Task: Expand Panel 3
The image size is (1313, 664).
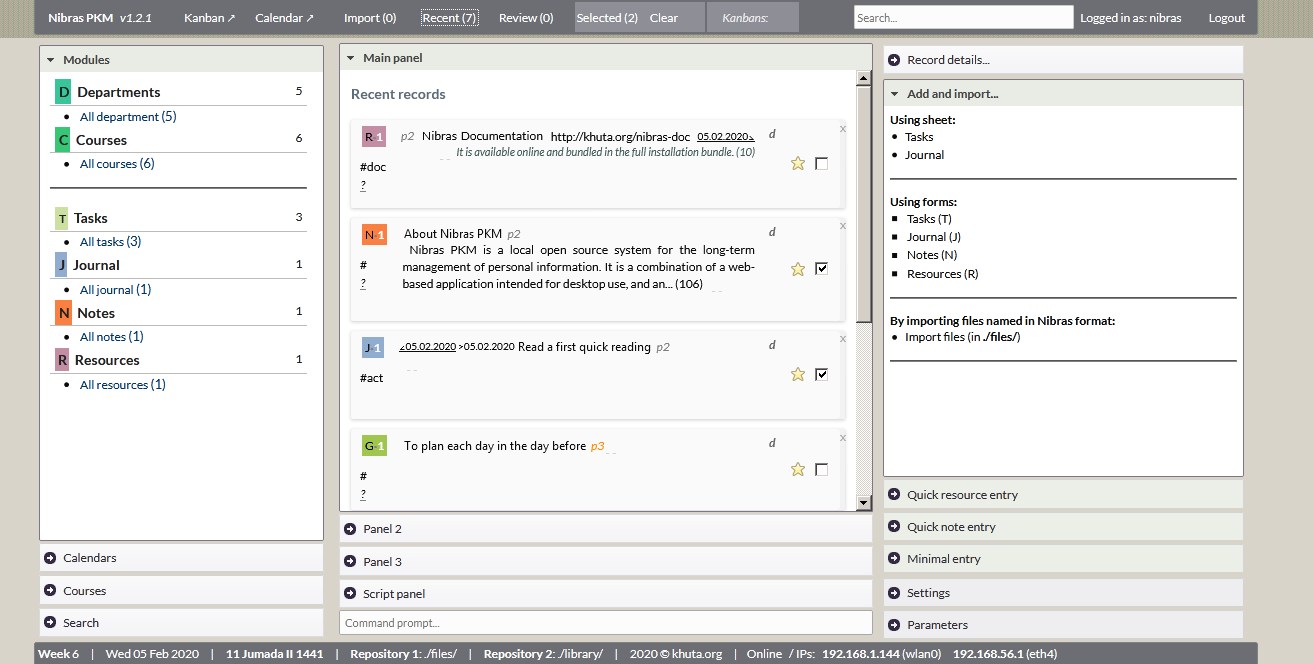Action: [605, 562]
